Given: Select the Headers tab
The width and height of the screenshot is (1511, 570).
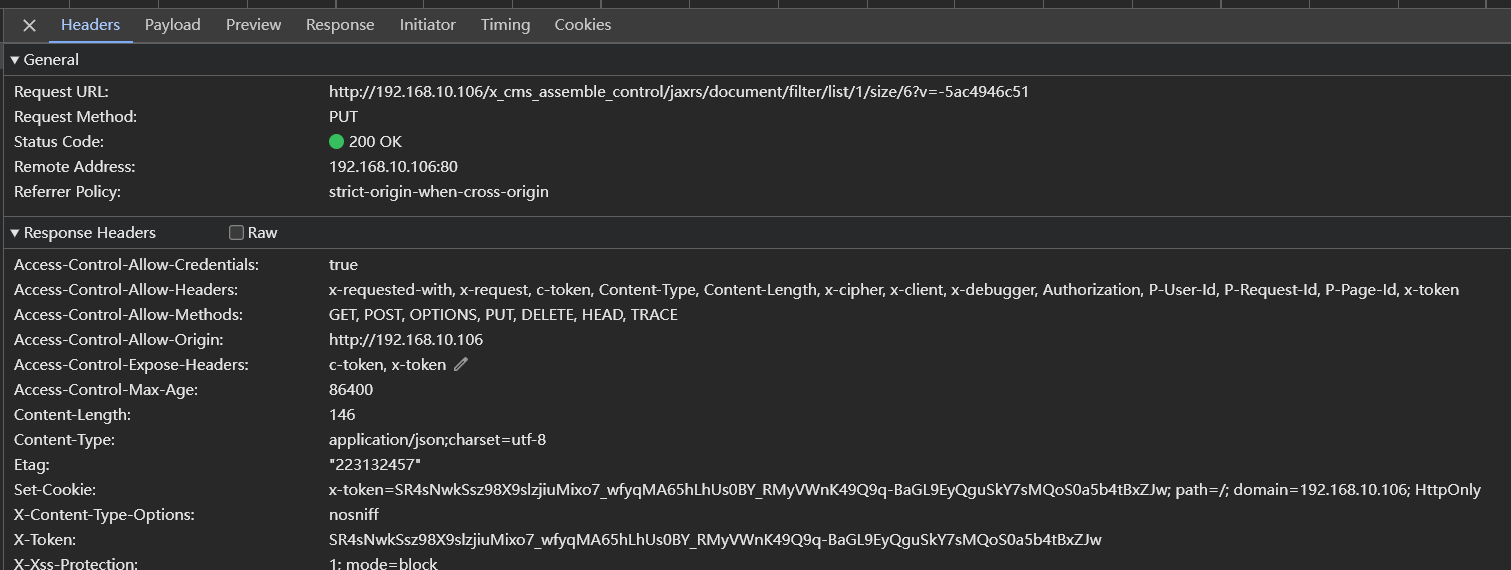Looking at the screenshot, I should pyautogui.click(x=90, y=25).
